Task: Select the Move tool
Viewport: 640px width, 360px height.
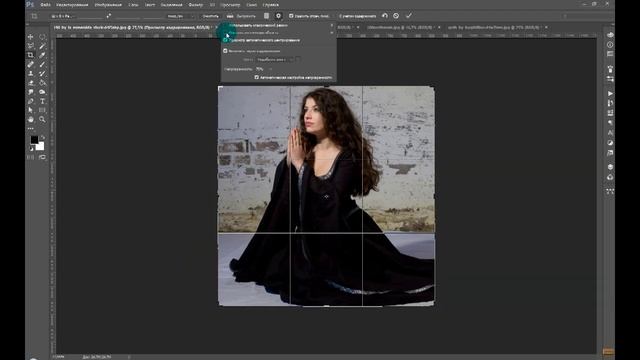Action: 31,37
